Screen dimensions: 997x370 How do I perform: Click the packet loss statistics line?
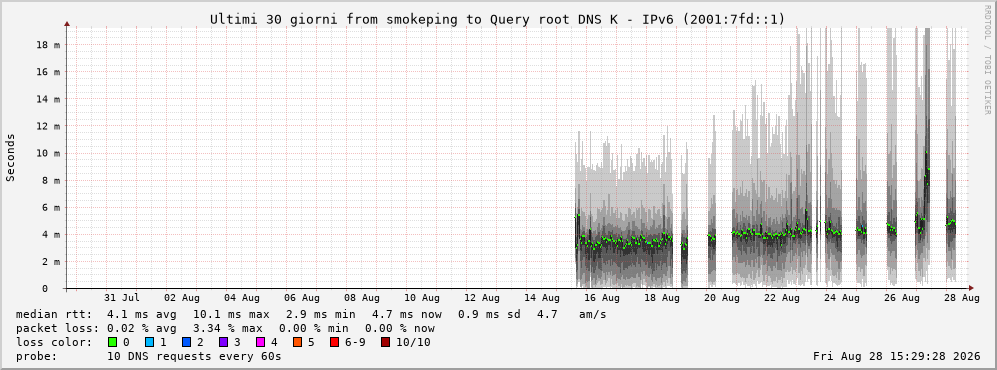click(225, 329)
